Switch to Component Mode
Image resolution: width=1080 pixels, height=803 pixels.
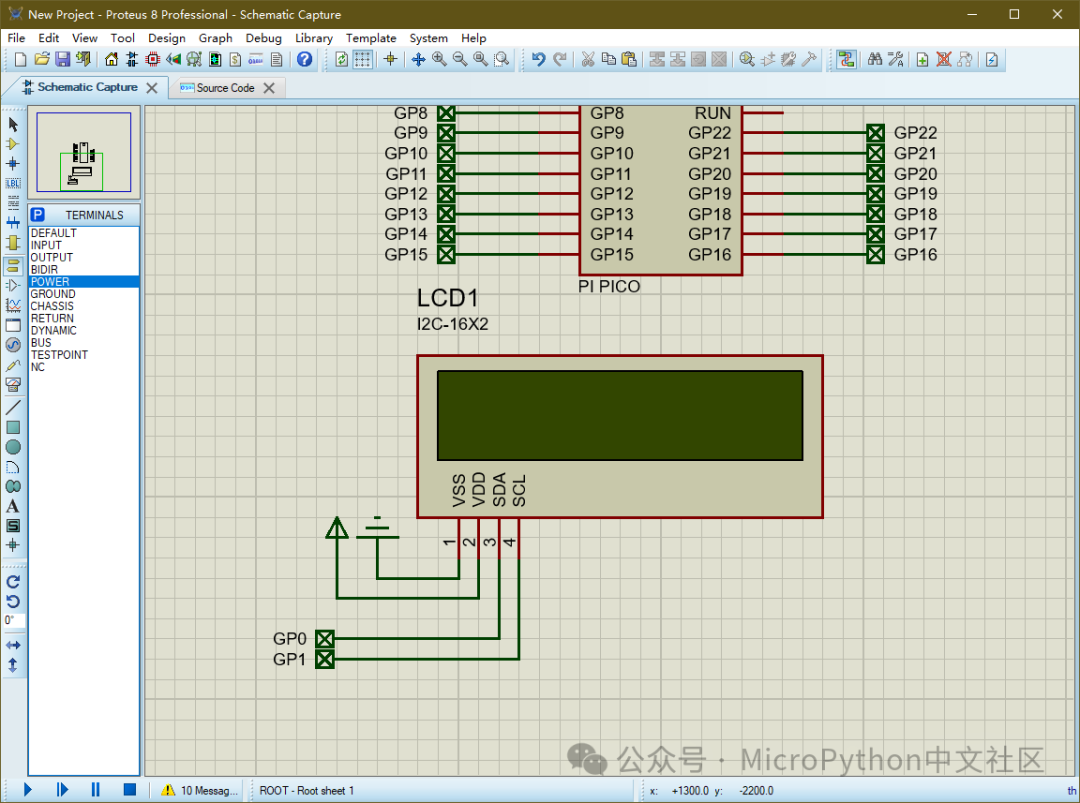pyautogui.click(x=13, y=144)
